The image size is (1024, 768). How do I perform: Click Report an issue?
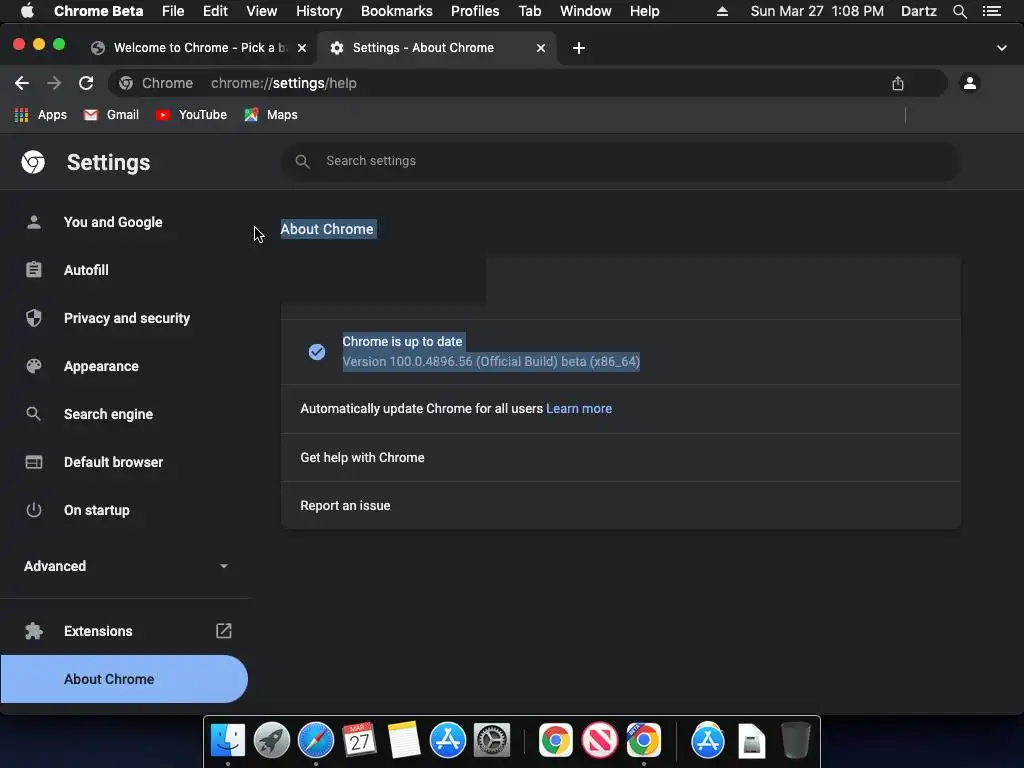[620, 505]
